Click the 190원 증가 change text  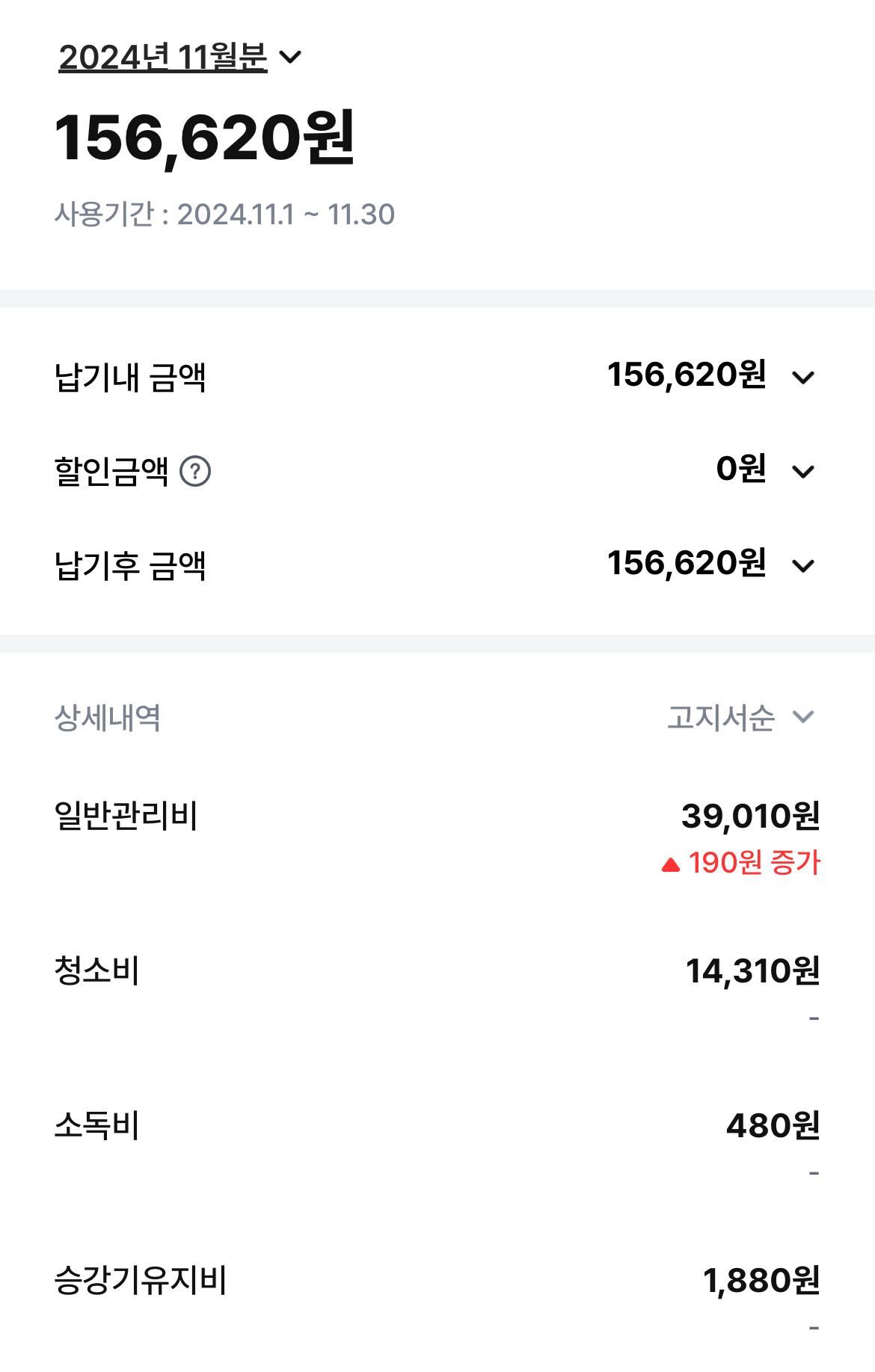(754, 863)
